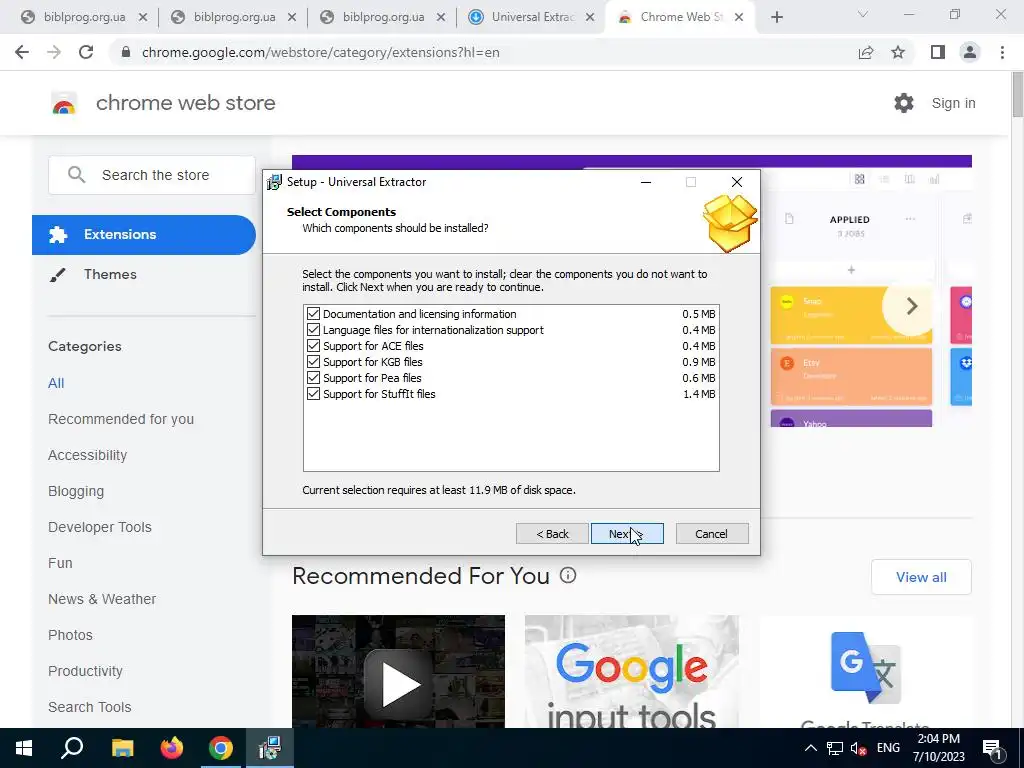Click the share page icon in address bar
1024x768 pixels.
[x=866, y=52]
